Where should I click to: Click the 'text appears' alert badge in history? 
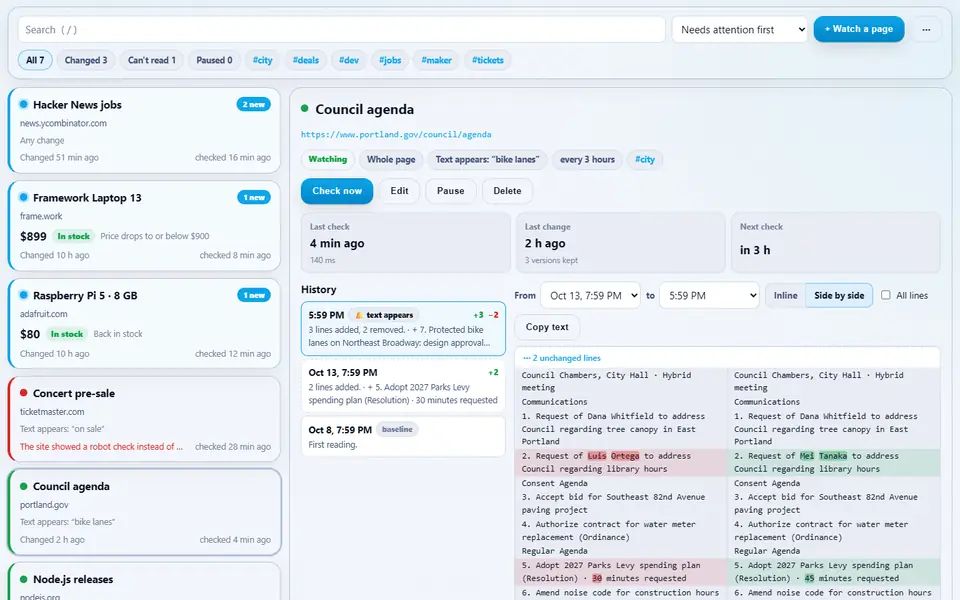(x=384, y=315)
